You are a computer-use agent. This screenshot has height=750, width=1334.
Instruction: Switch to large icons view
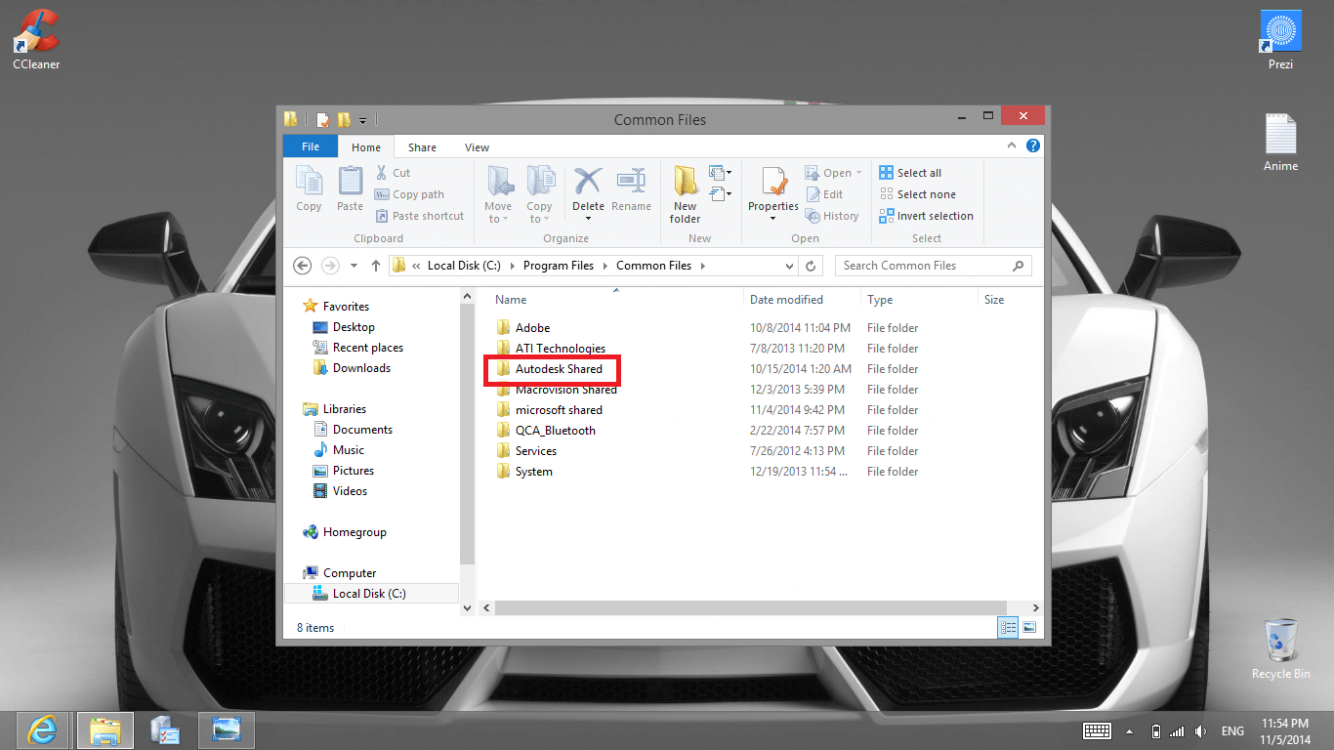coord(1029,628)
